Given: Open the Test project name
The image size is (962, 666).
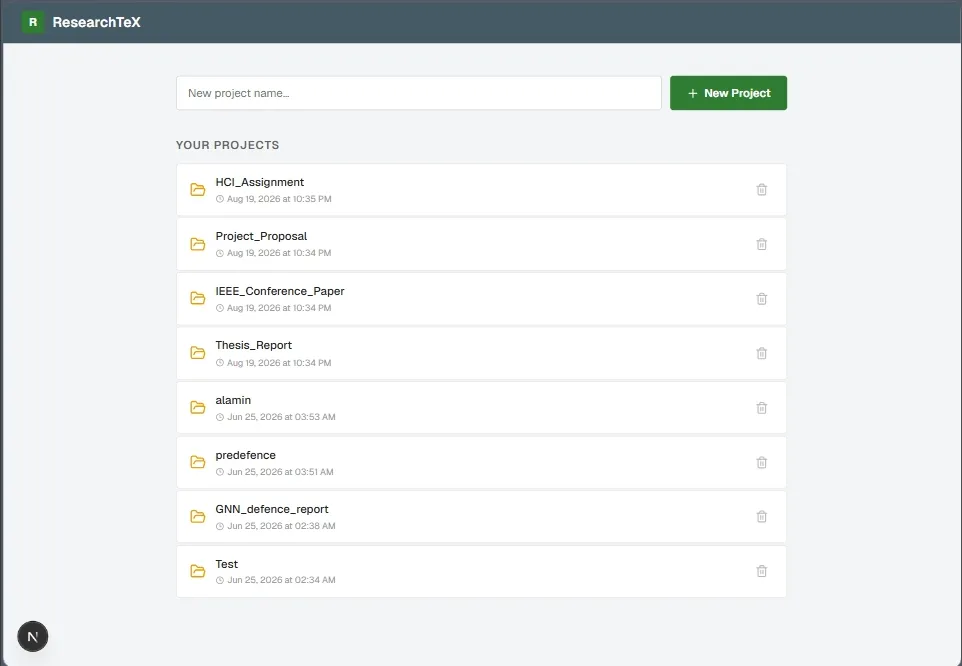Looking at the screenshot, I should 226,564.
